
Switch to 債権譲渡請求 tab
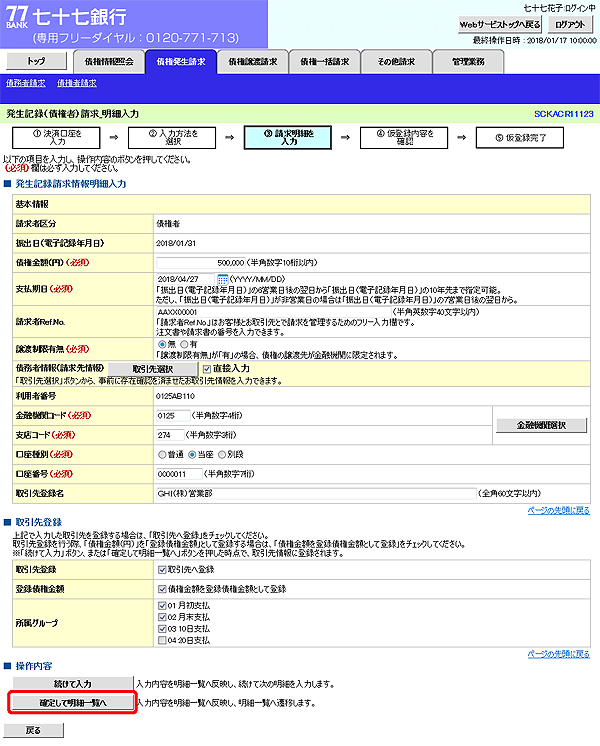(253, 62)
